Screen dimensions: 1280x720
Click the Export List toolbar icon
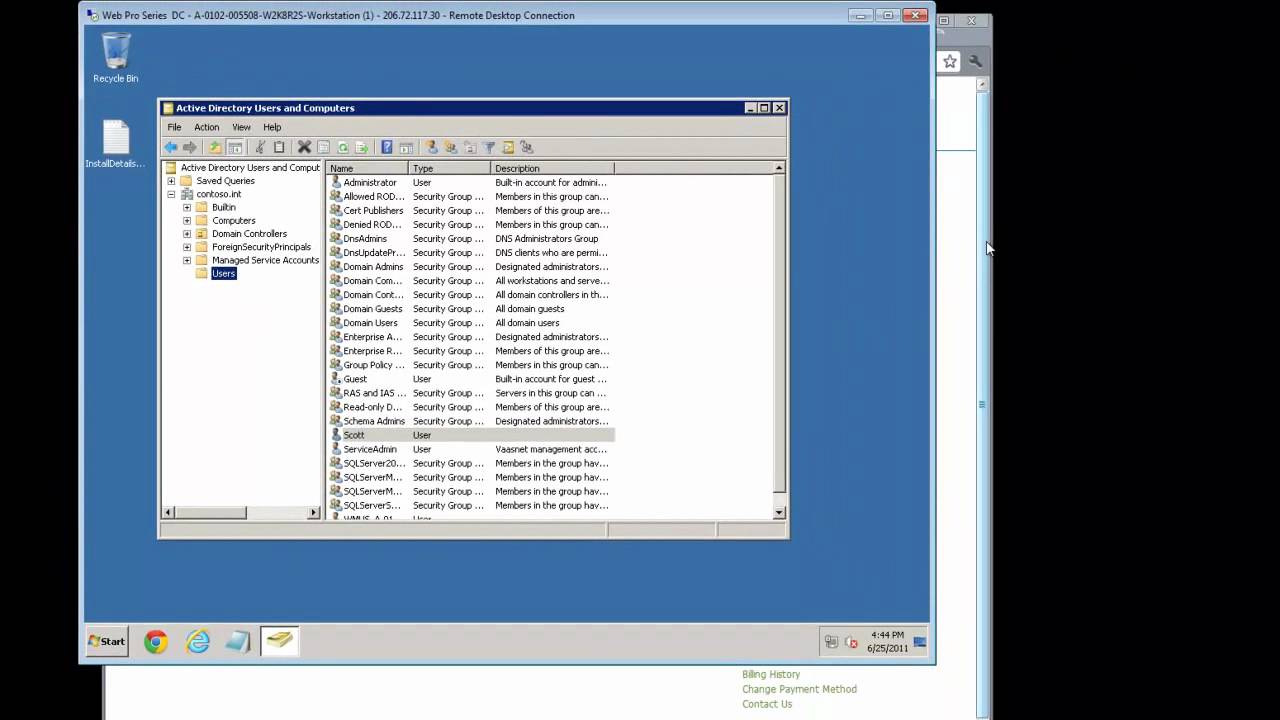tap(362, 147)
